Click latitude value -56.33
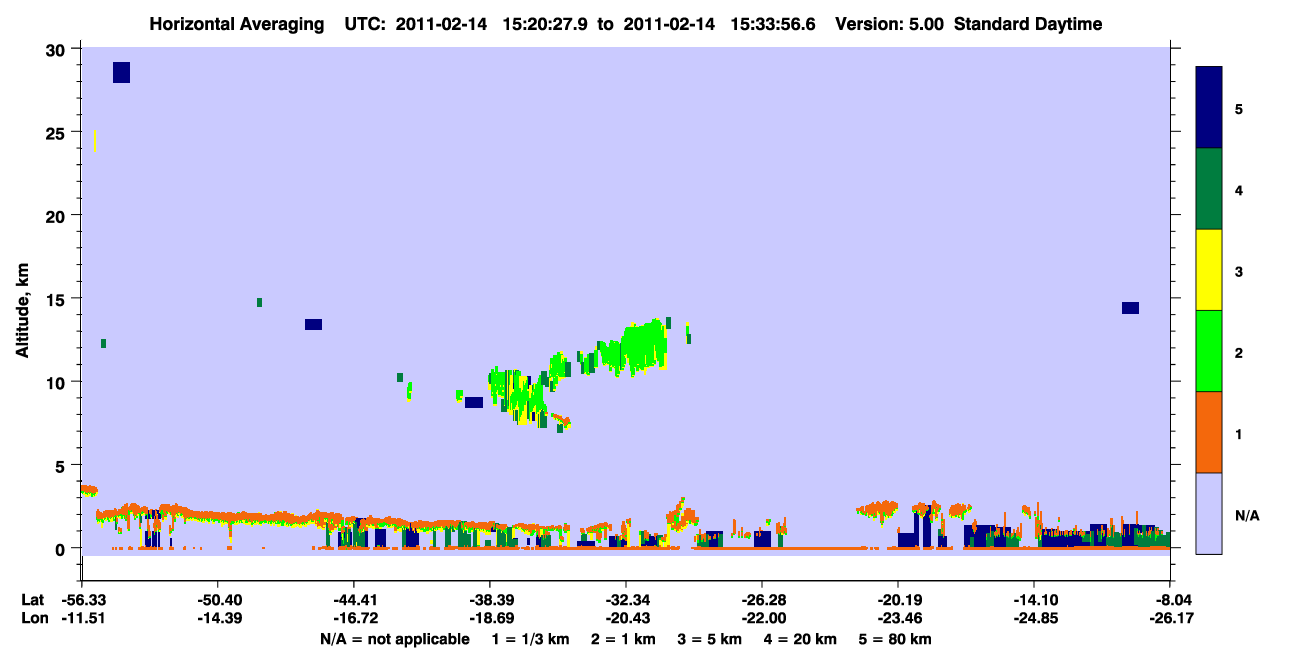Image resolution: width=1300 pixels, height=667 pixels. (x=82, y=600)
